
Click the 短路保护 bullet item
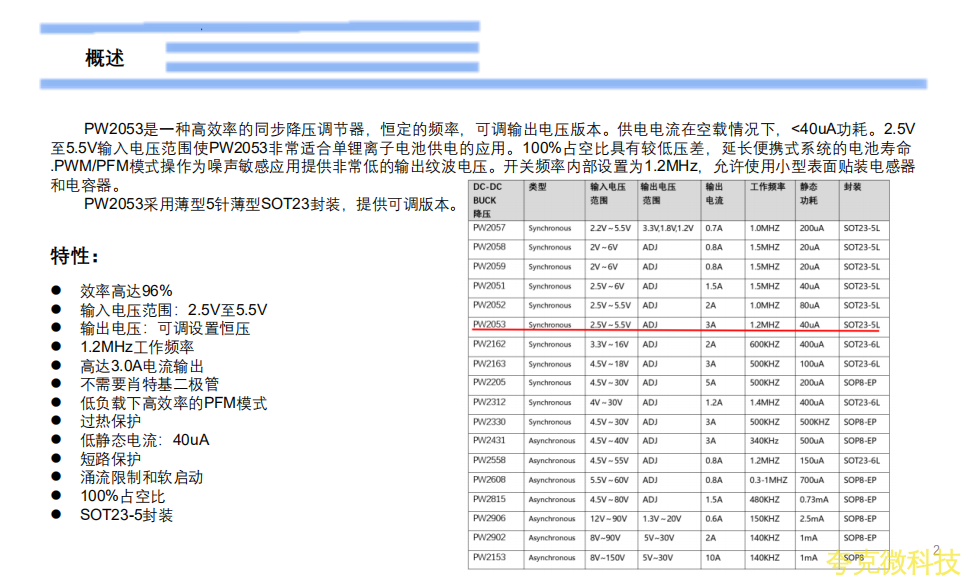tap(111, 459)
